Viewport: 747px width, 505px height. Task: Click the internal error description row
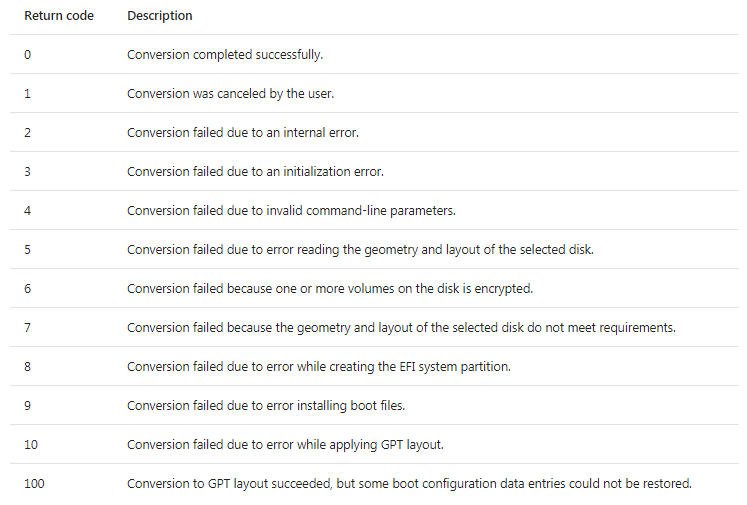coord(242,133)
